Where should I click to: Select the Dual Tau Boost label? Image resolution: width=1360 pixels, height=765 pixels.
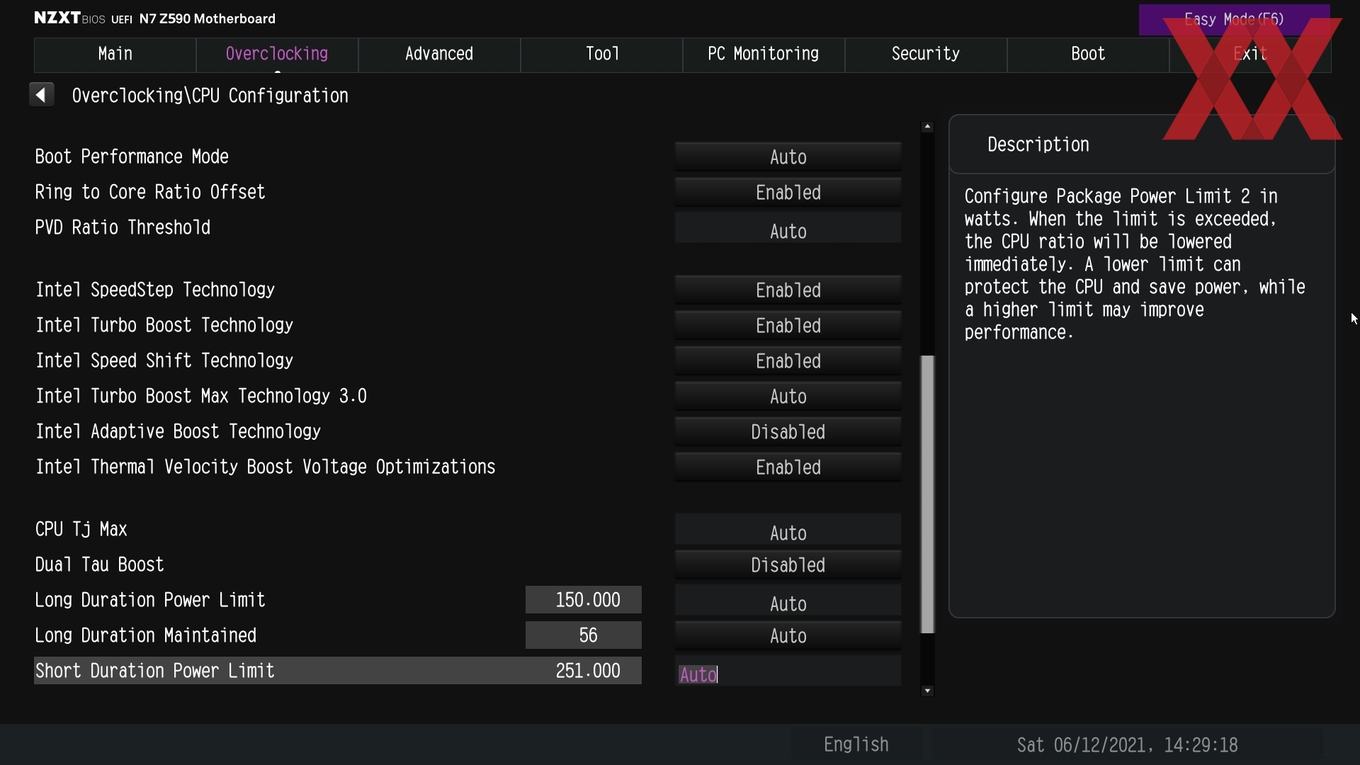(x=99, y=565)
